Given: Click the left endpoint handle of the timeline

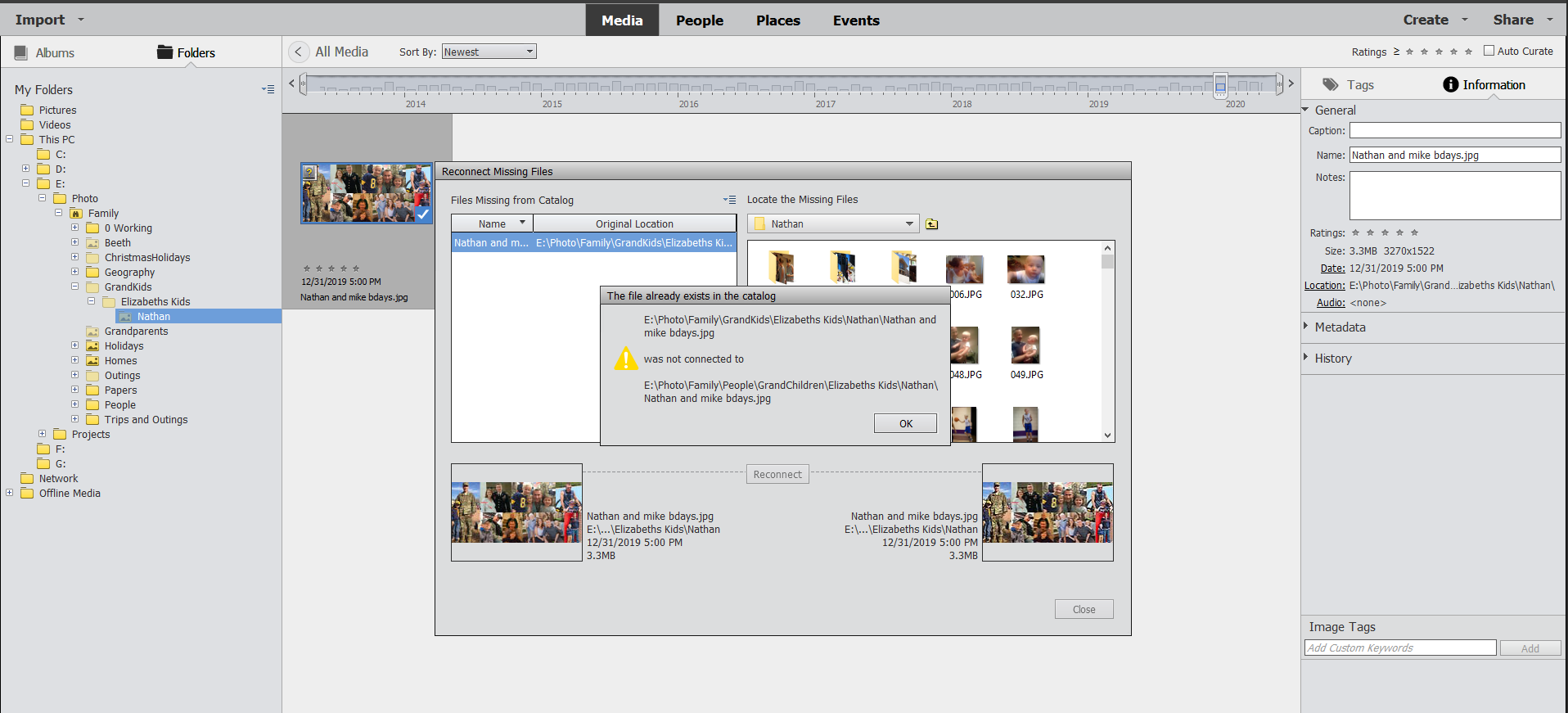Looking at the screenshot, I should pyautogui.click(x=303, y=83).
